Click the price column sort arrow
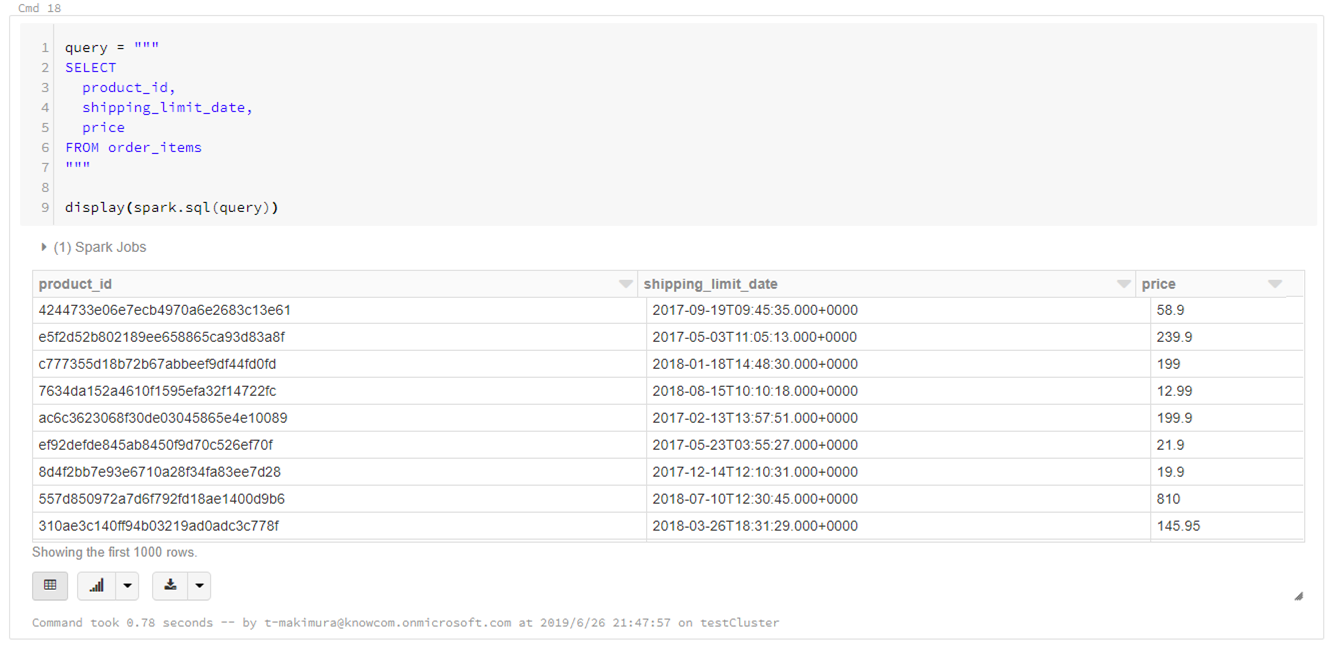This screenshot has height=646, width=1330. pos(1275,284)
